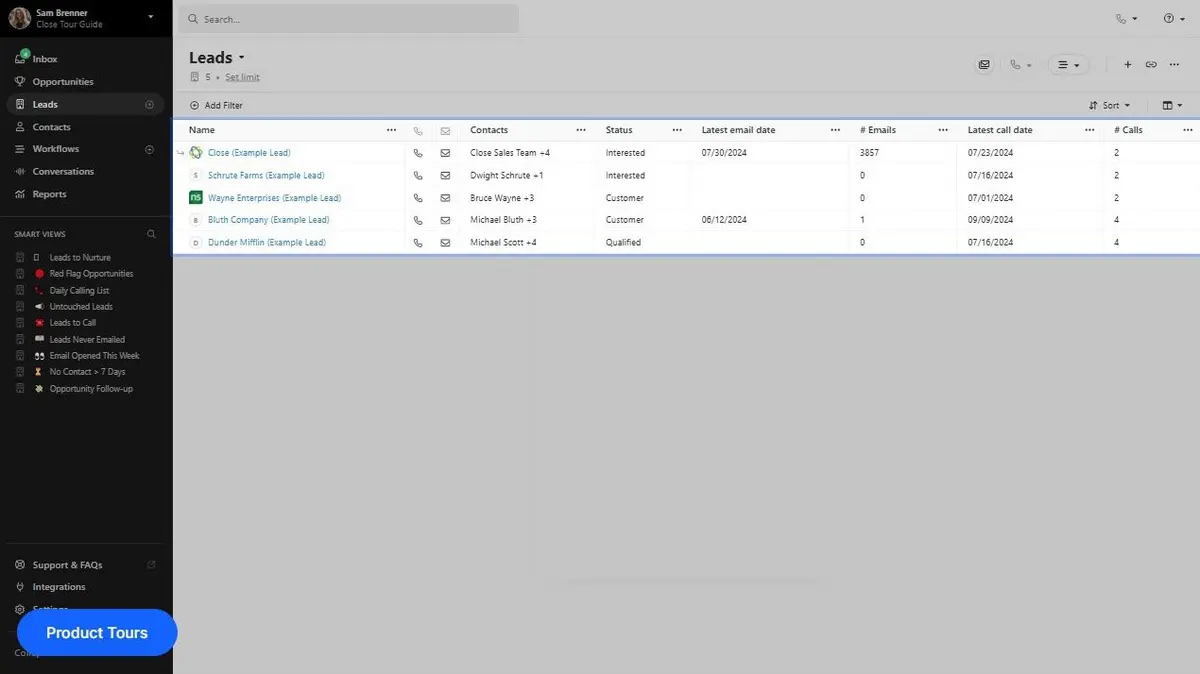Click the Search input field
Image resolution: width=1200 pixels, height=674 pixels.
coord(348,19)
